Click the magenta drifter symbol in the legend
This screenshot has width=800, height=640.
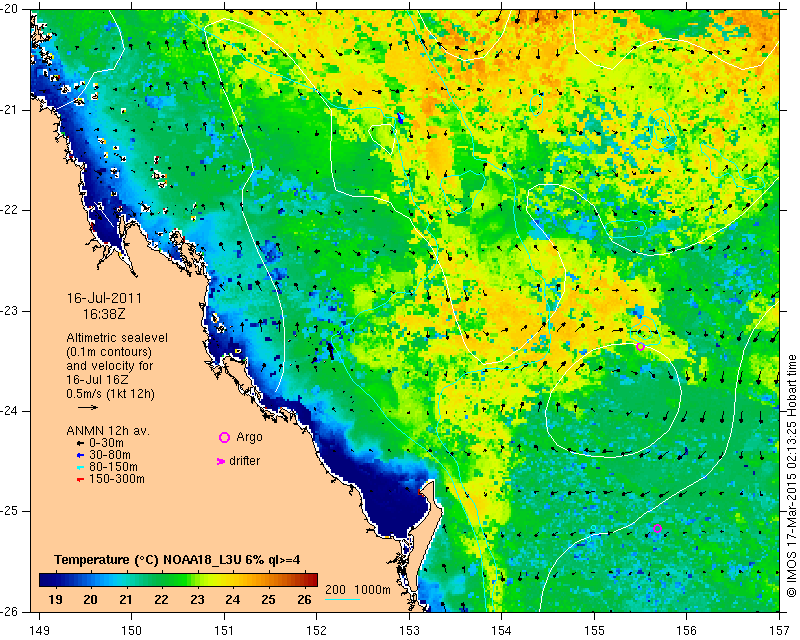coord(221,461)
